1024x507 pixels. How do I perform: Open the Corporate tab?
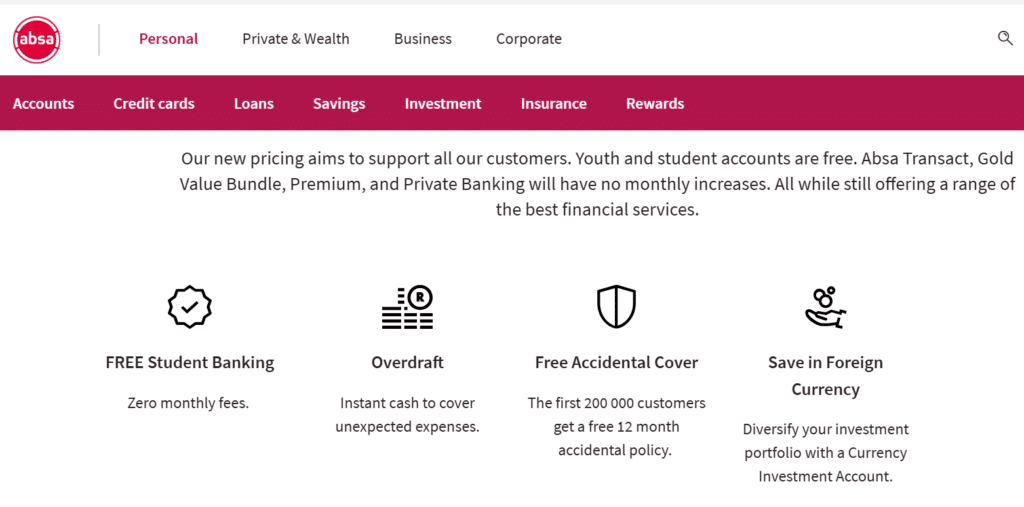tap(529, 39)
